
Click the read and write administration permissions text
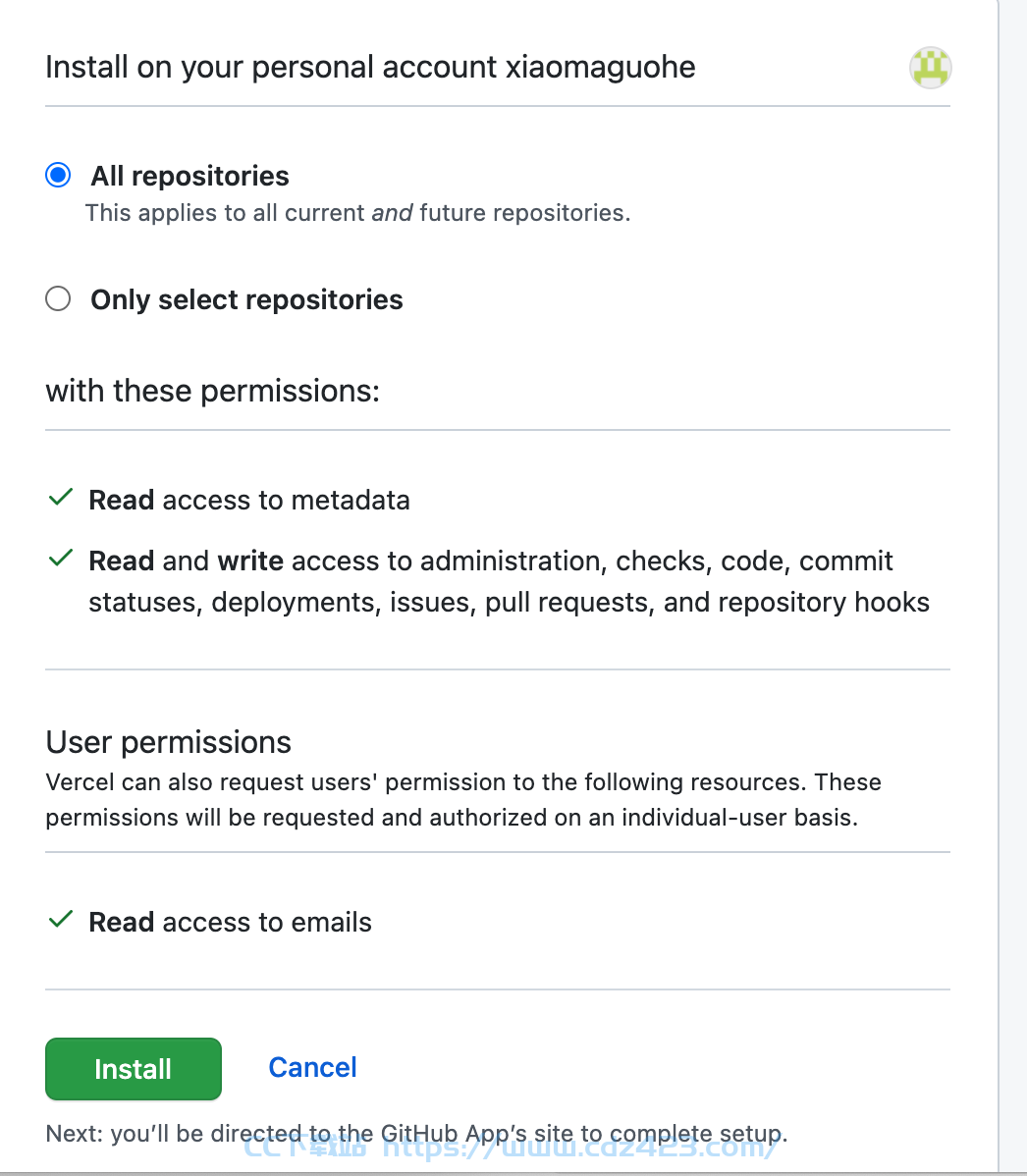[x=509, y=582]
